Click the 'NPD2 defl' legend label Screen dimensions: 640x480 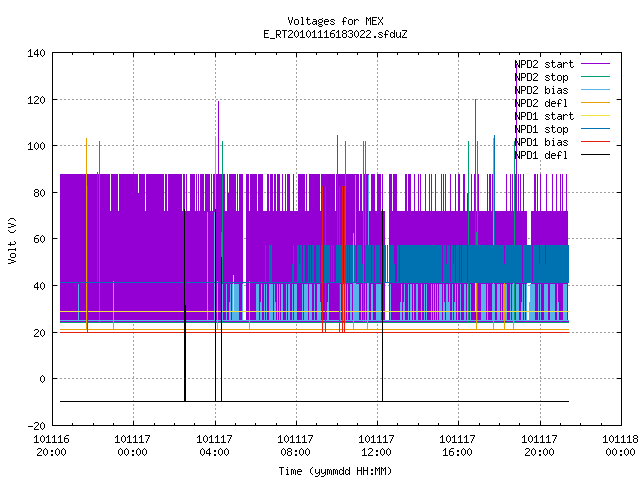(541, 103)
